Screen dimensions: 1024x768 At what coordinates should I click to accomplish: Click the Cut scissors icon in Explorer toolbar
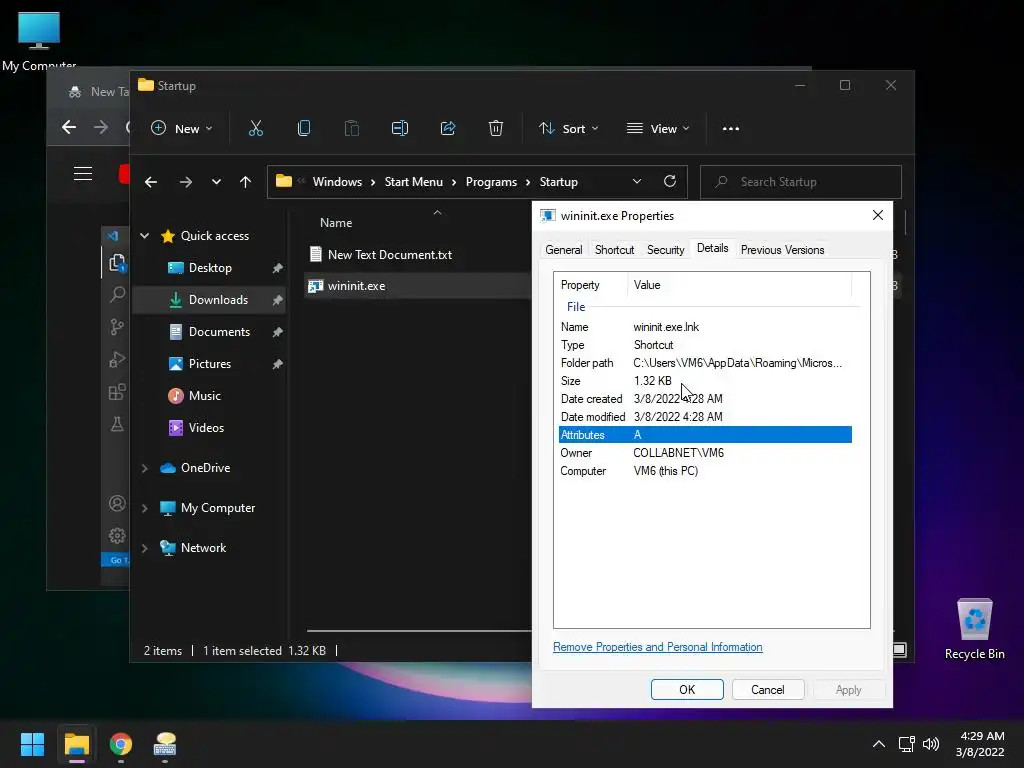pos(255,129)
